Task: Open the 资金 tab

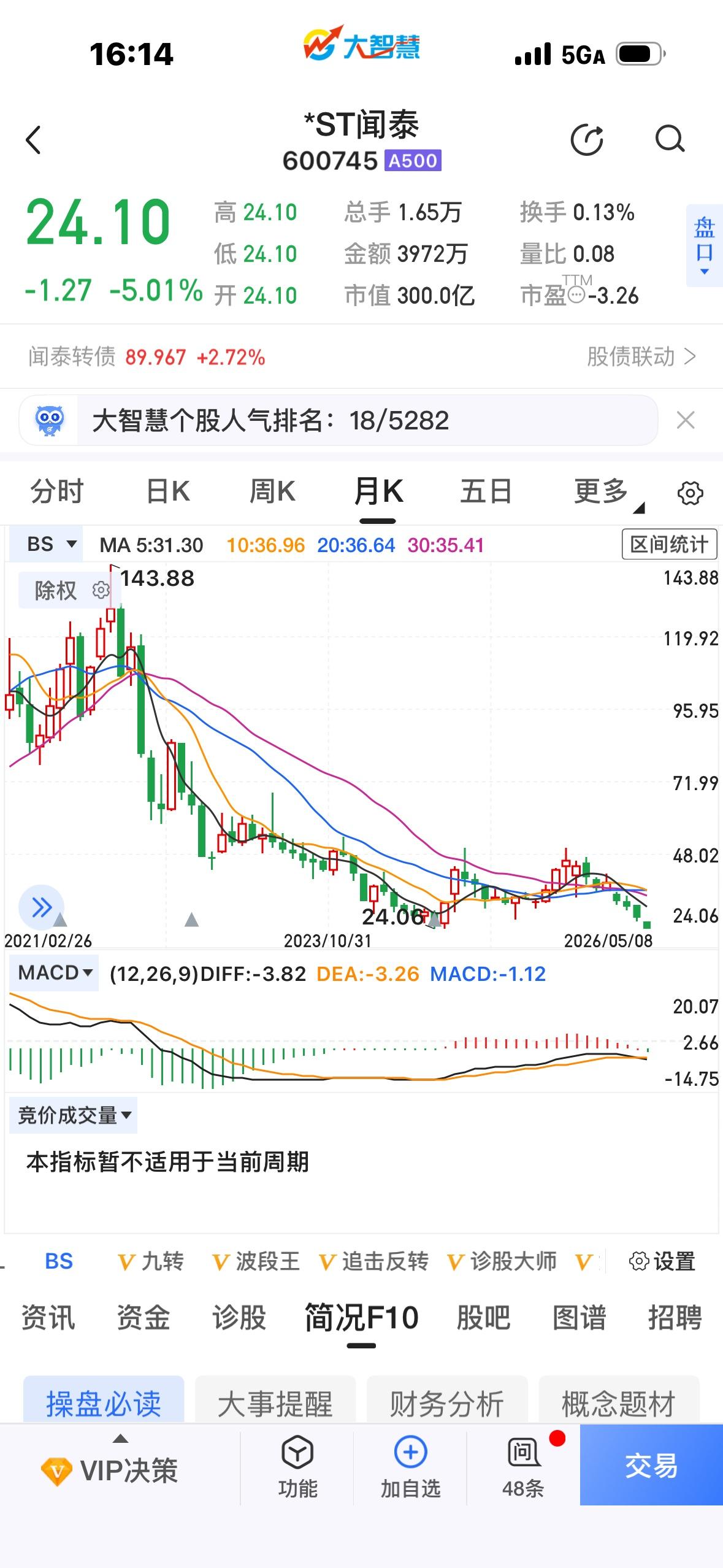Action: pyautogui.click(x=143, y=1317)
